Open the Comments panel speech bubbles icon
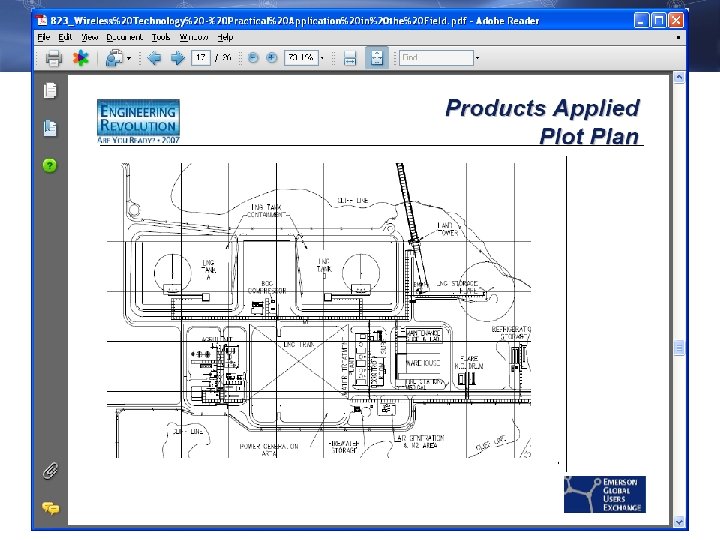This screenshot has width=720, height=540. pos(51,508)
